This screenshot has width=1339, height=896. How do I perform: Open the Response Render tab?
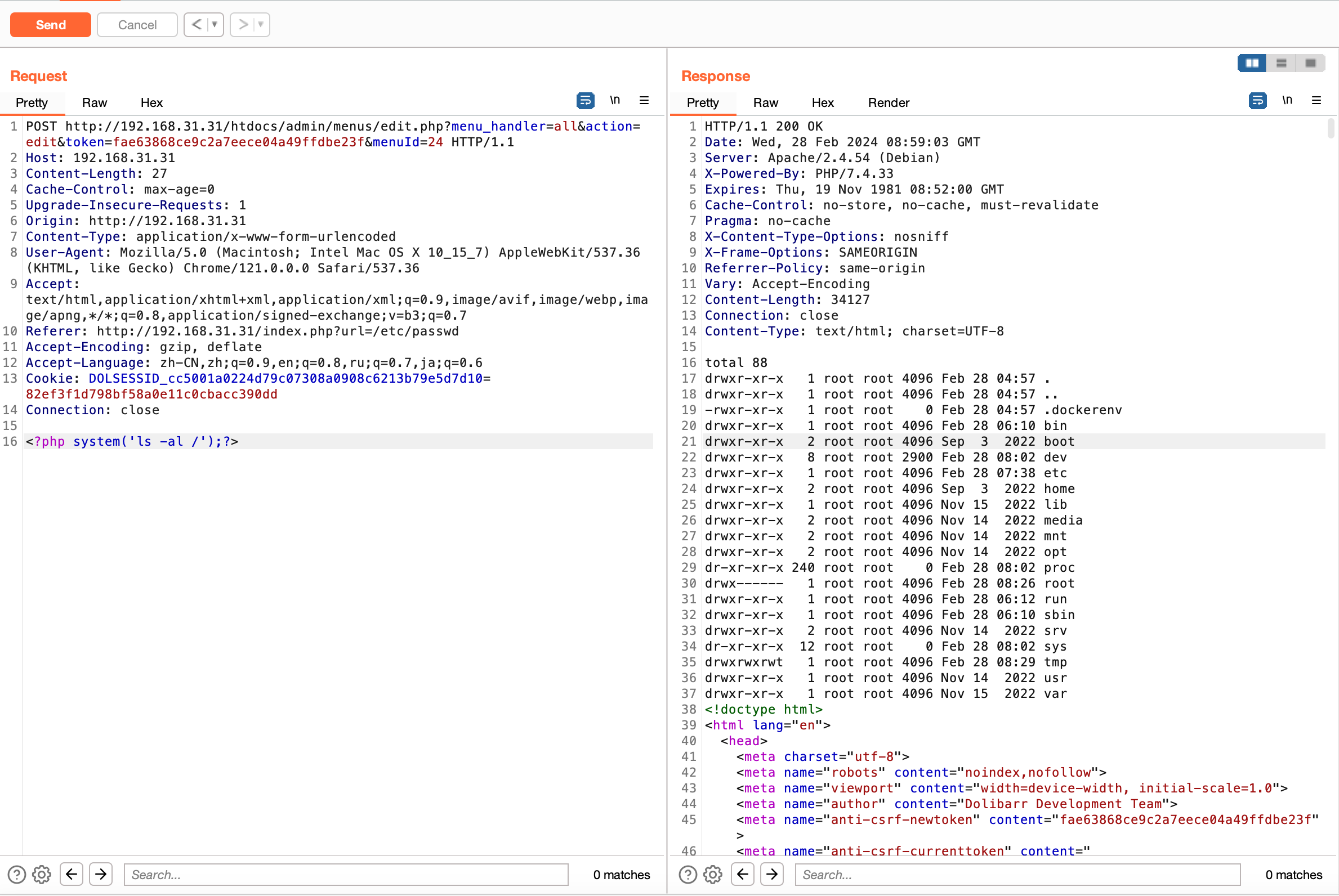tap(888, 103)
